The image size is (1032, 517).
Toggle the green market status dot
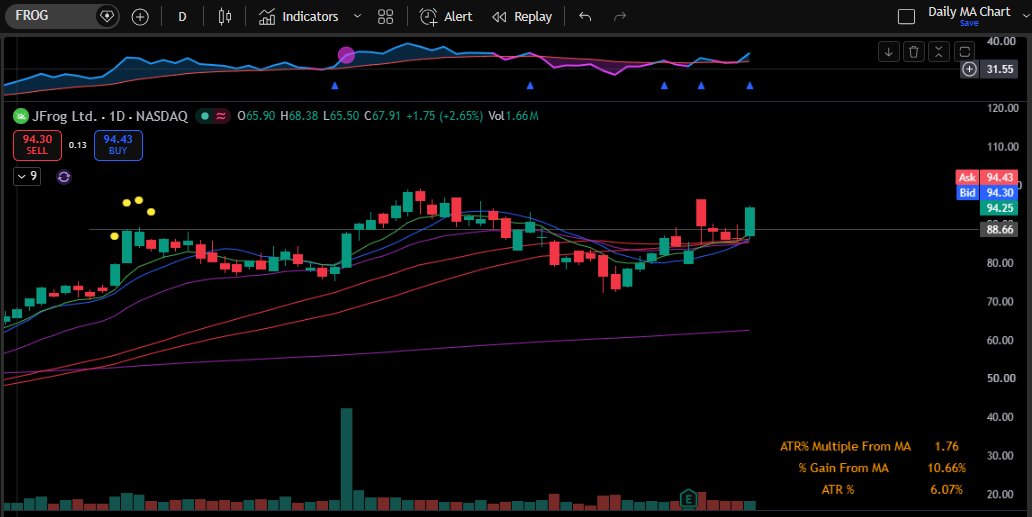pyautogui.click(x=205, y=116)
